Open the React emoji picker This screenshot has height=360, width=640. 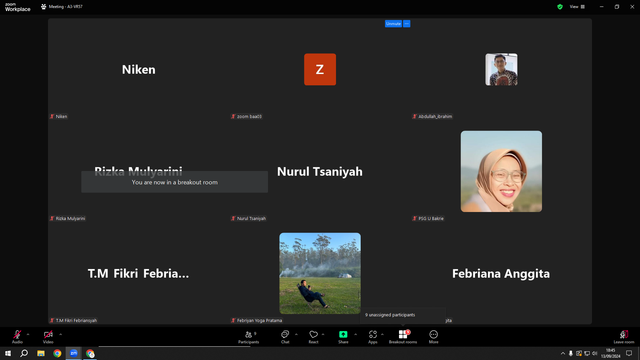(313, 337)
